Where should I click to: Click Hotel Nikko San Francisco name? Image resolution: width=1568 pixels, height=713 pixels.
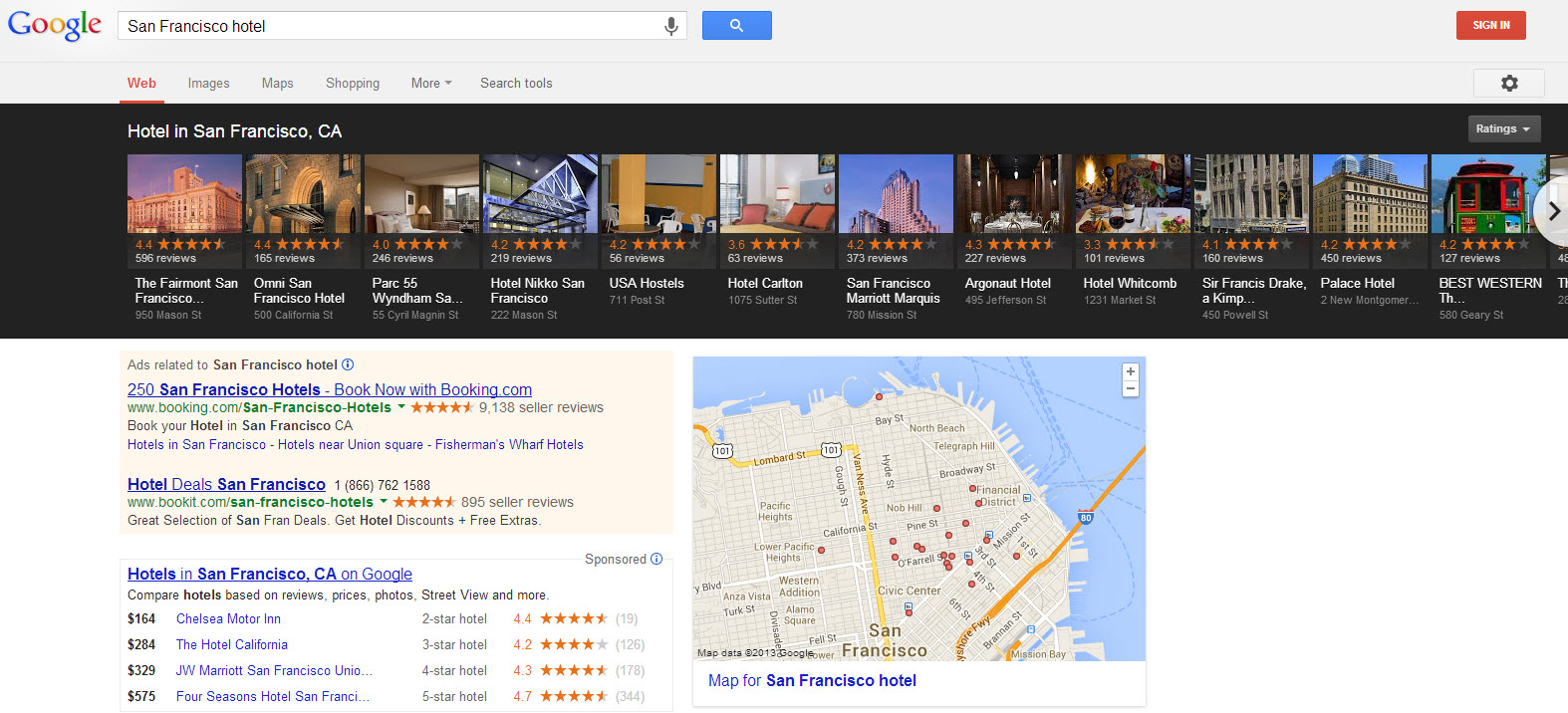tap(538, 291)
